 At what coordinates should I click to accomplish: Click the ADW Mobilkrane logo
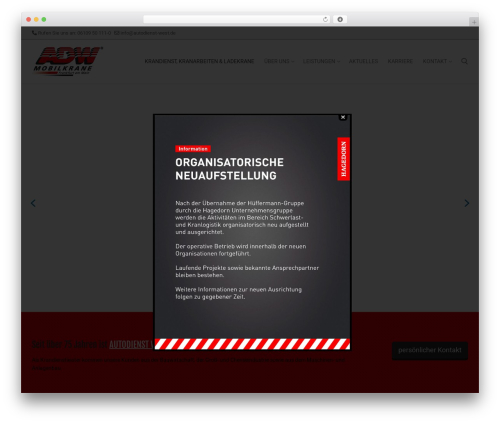click(x=68, y=61)
